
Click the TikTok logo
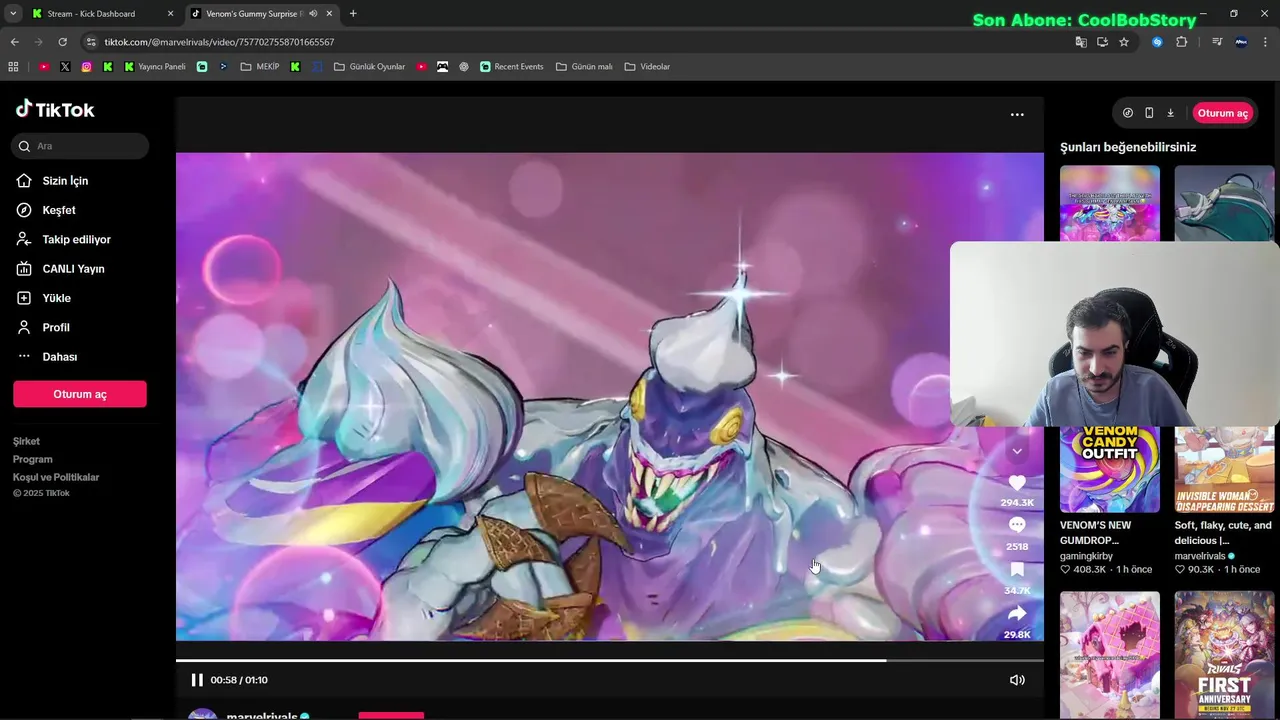click(55, 110)
